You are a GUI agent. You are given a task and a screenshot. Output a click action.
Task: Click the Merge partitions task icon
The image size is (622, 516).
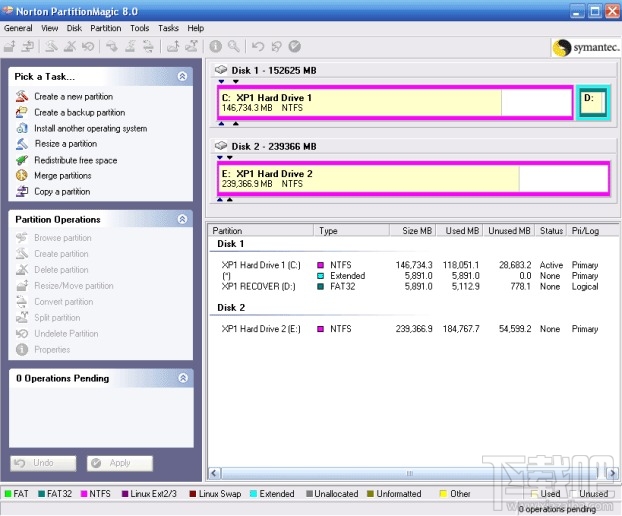22,175
